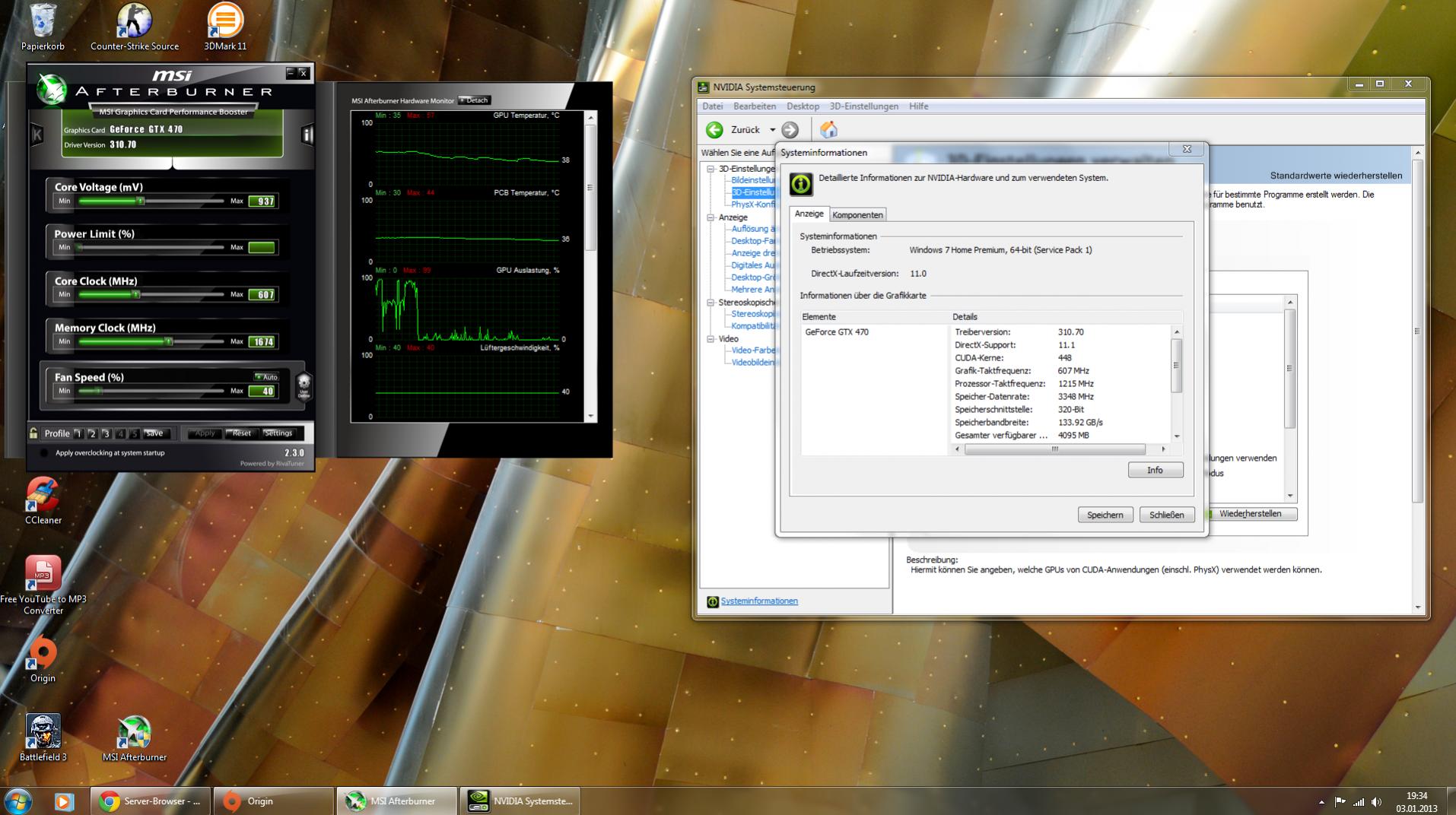Viewport: 1456px width, 815px height.
Task: Open the Zurück history dropdown arrow
Action: 772,130
